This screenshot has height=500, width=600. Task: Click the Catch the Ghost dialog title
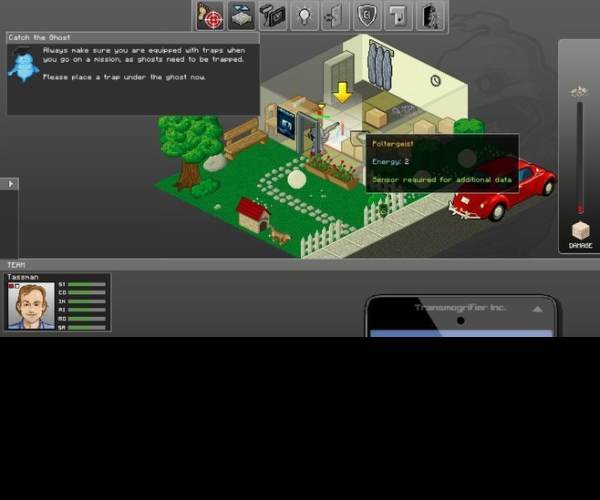[x=39, y=37]
